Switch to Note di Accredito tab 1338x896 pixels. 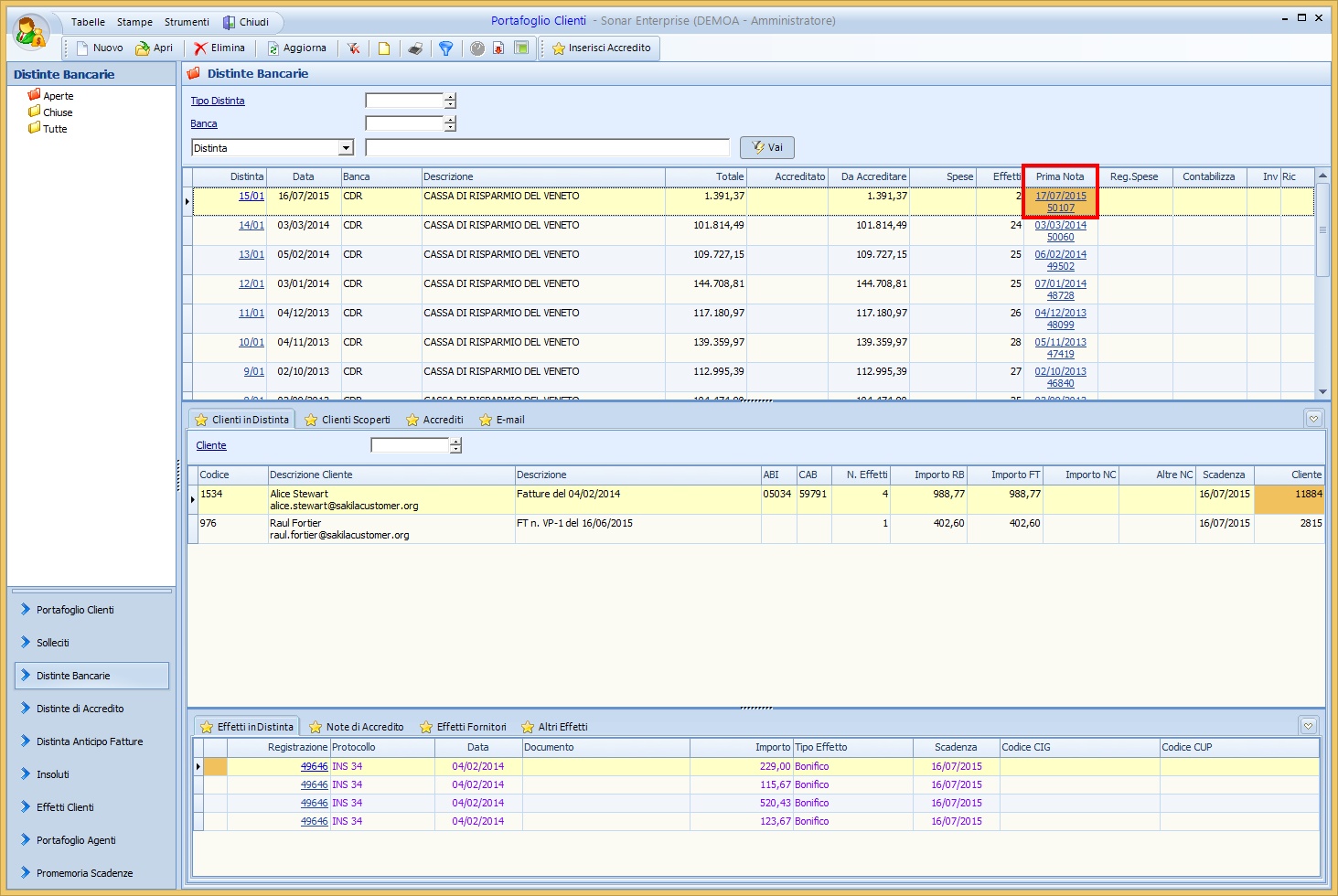click(x=357, y=728)
